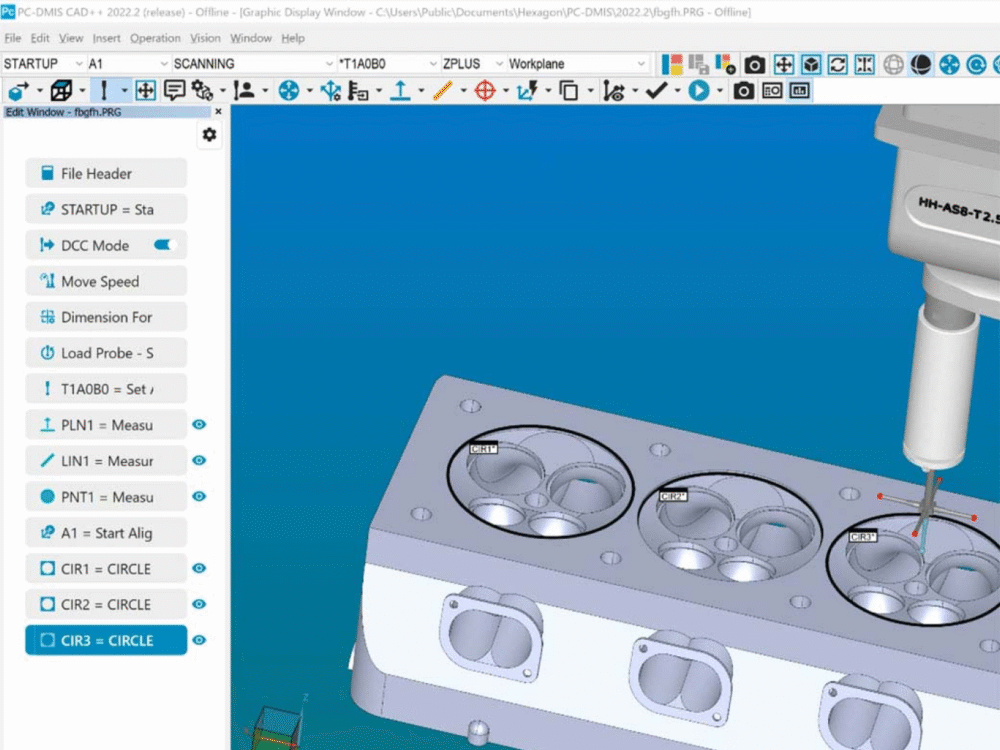Click the repaint refresh view icon
This screenshot has width=1000, height=750.
(x=837, y=64)
